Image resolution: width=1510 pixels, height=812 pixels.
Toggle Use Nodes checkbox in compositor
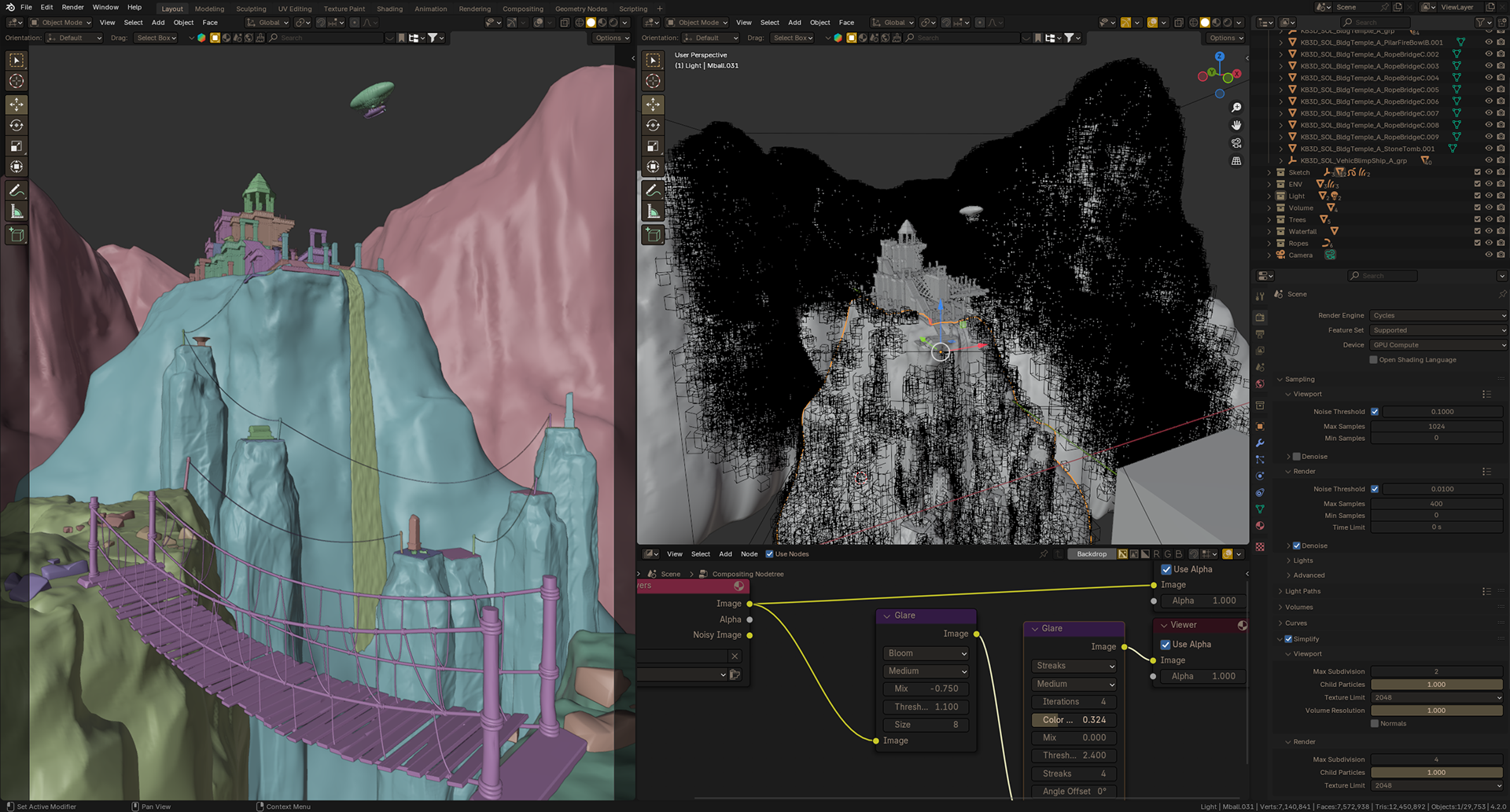click(770, 554)
